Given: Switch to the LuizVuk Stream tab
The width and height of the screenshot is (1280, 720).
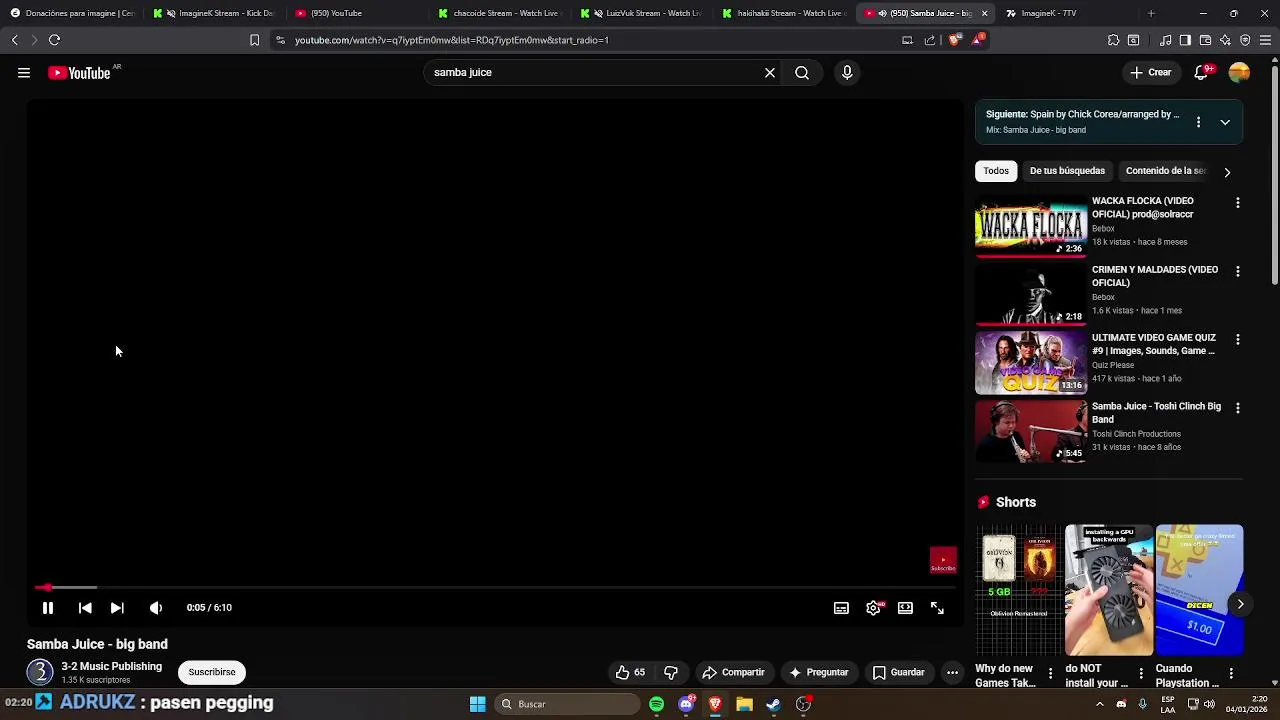Looking at the screenshot, I should click(643, 13).
